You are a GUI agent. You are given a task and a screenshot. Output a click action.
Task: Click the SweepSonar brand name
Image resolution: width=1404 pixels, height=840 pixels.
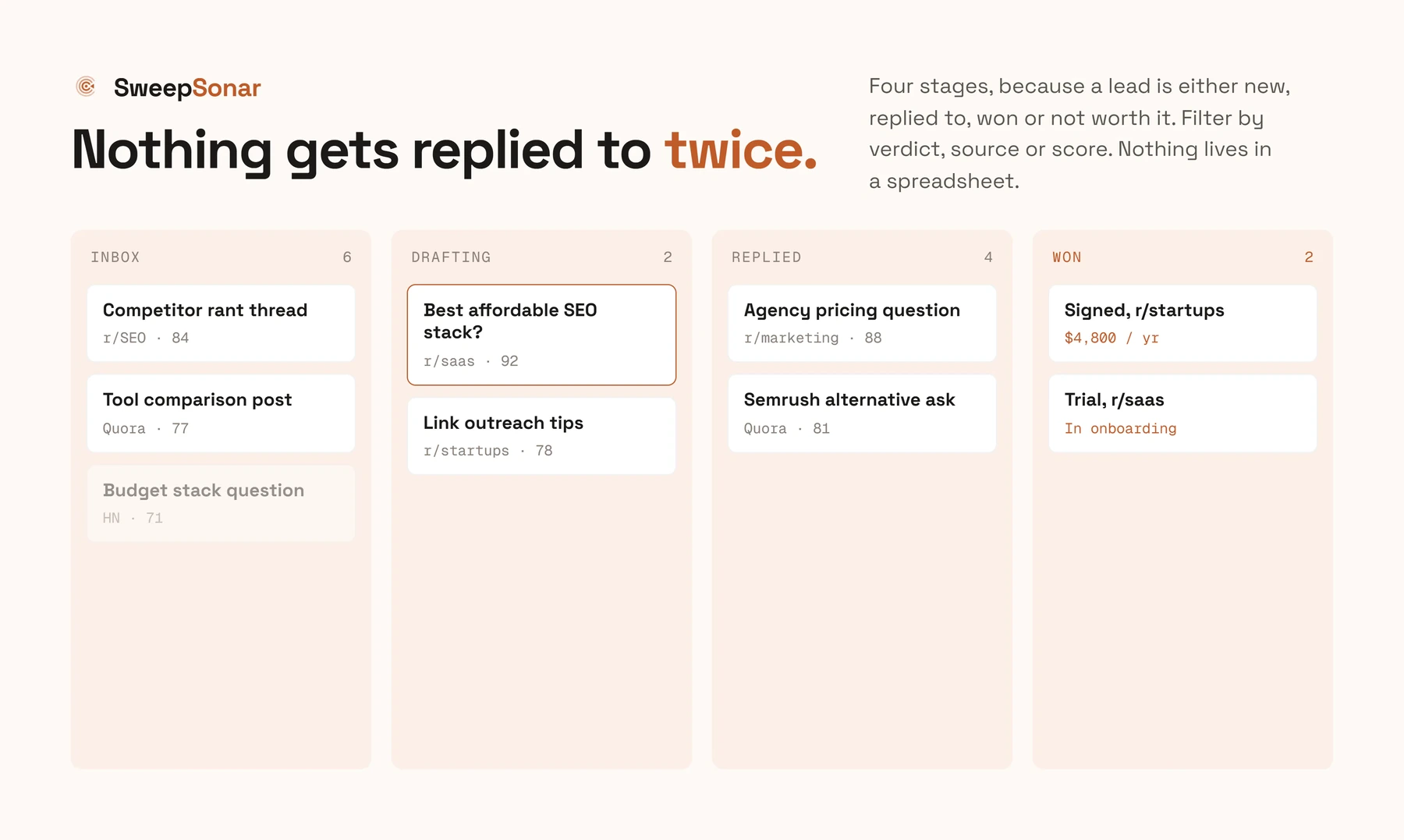point(187,88)
